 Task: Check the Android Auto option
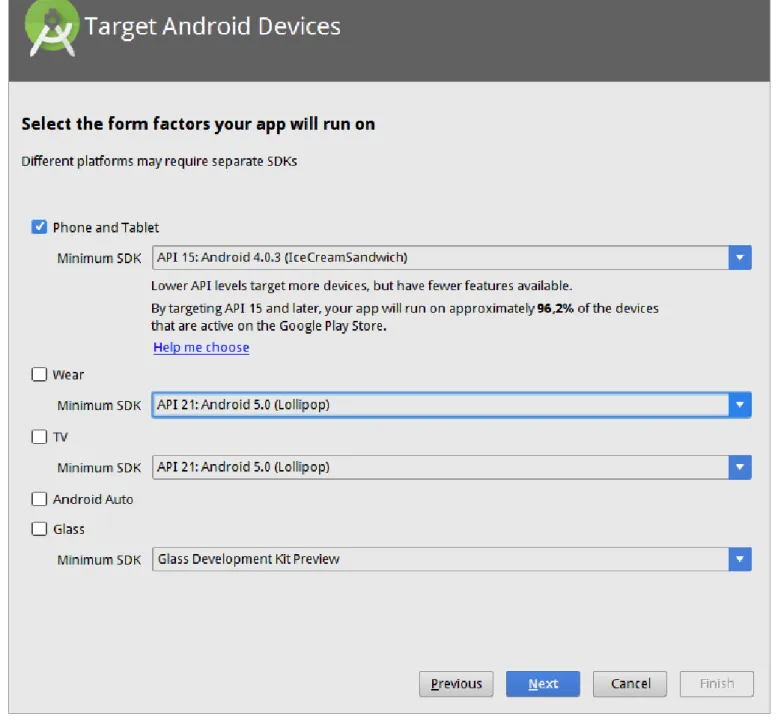click(39, 499)
